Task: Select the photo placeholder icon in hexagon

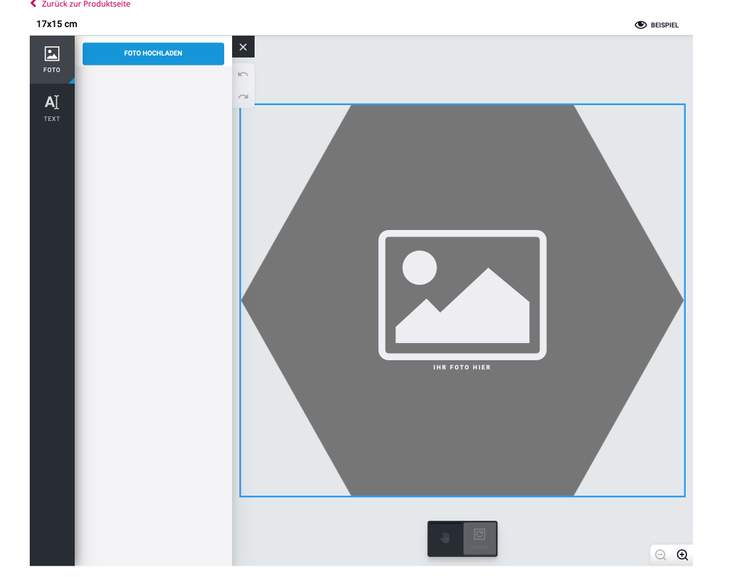Action: pyautogui.click(x=462, y=295)
